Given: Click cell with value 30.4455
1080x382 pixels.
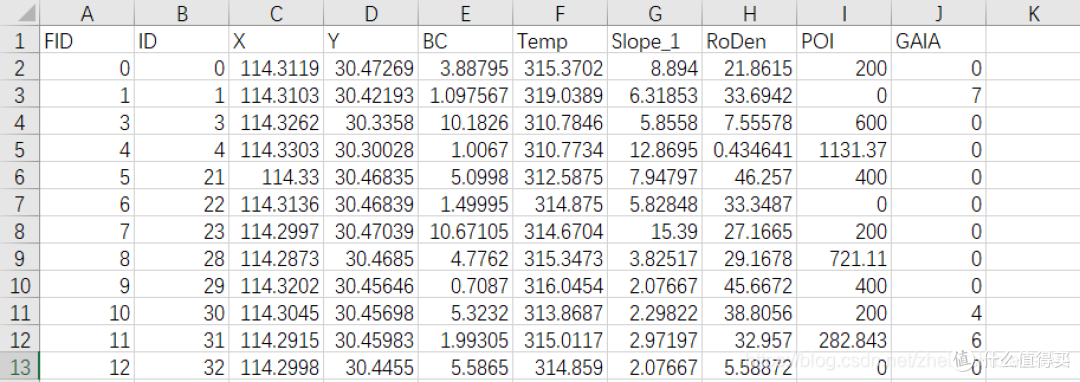Looking at the screenshot, I should (371, 367).
